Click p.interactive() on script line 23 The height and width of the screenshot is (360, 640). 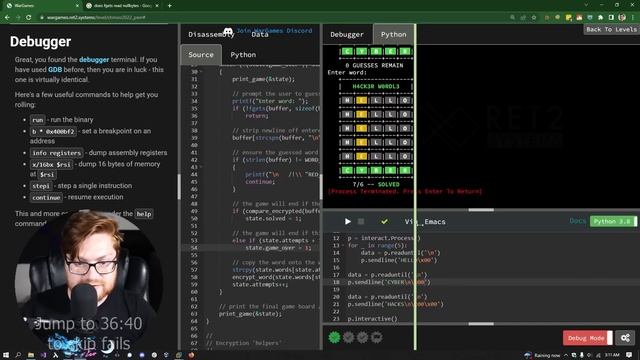372,318
